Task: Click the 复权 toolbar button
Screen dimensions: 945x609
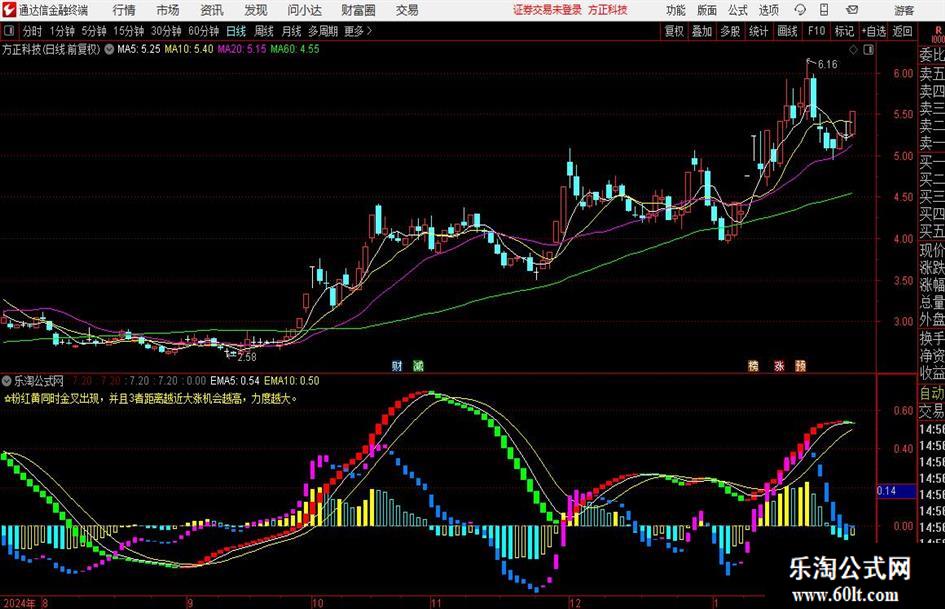Action: (674, 31)
